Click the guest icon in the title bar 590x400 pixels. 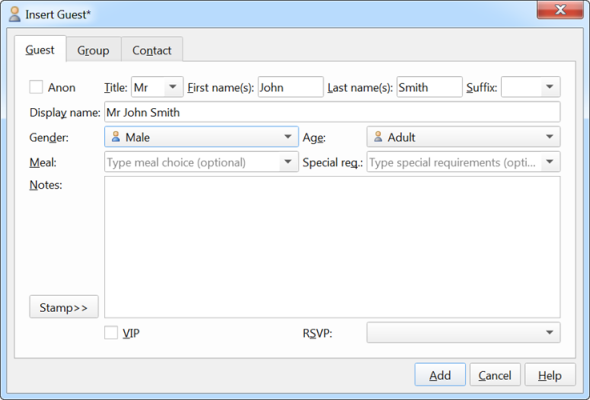pyautogui.click(x=15, y=14)
